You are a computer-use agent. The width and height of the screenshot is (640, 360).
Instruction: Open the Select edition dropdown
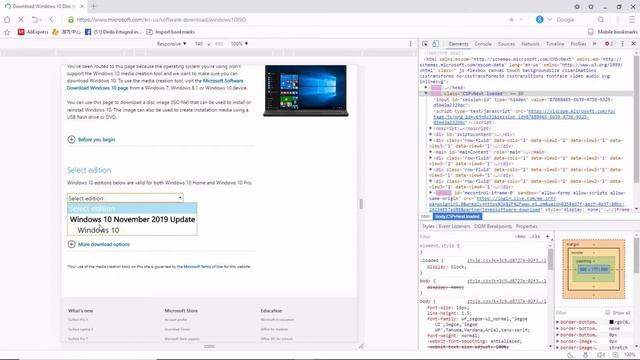point(125,198)
